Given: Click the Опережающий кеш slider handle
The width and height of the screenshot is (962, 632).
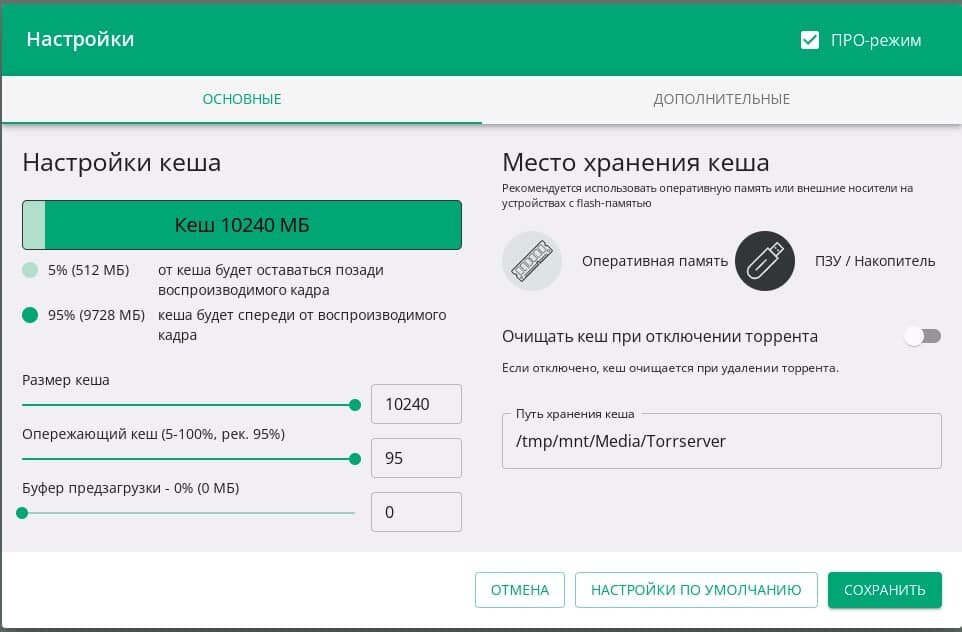Looking at the screenshot, I should point(355,459).
